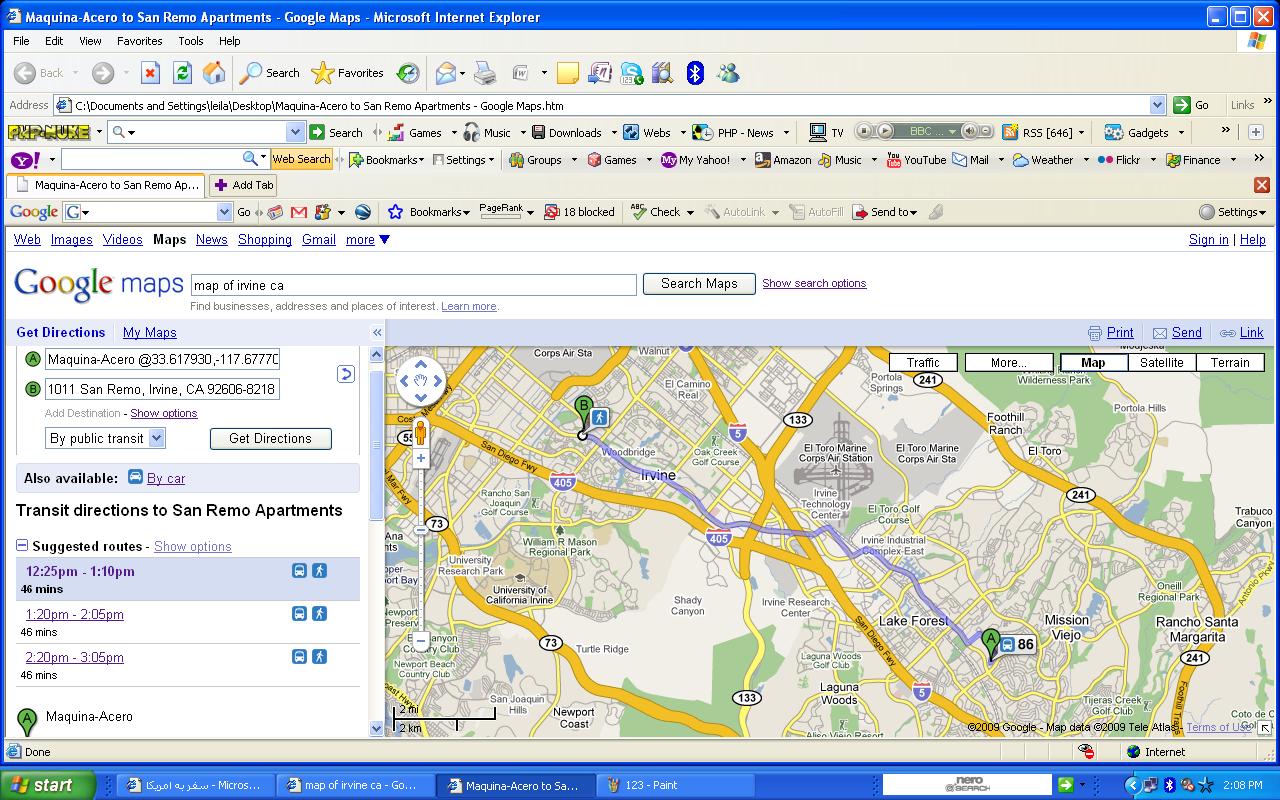Viewport: 1280px width, 800px height.
Task: Click the bus icon for the 2:20pm route
Action: (x=299, y=656)
